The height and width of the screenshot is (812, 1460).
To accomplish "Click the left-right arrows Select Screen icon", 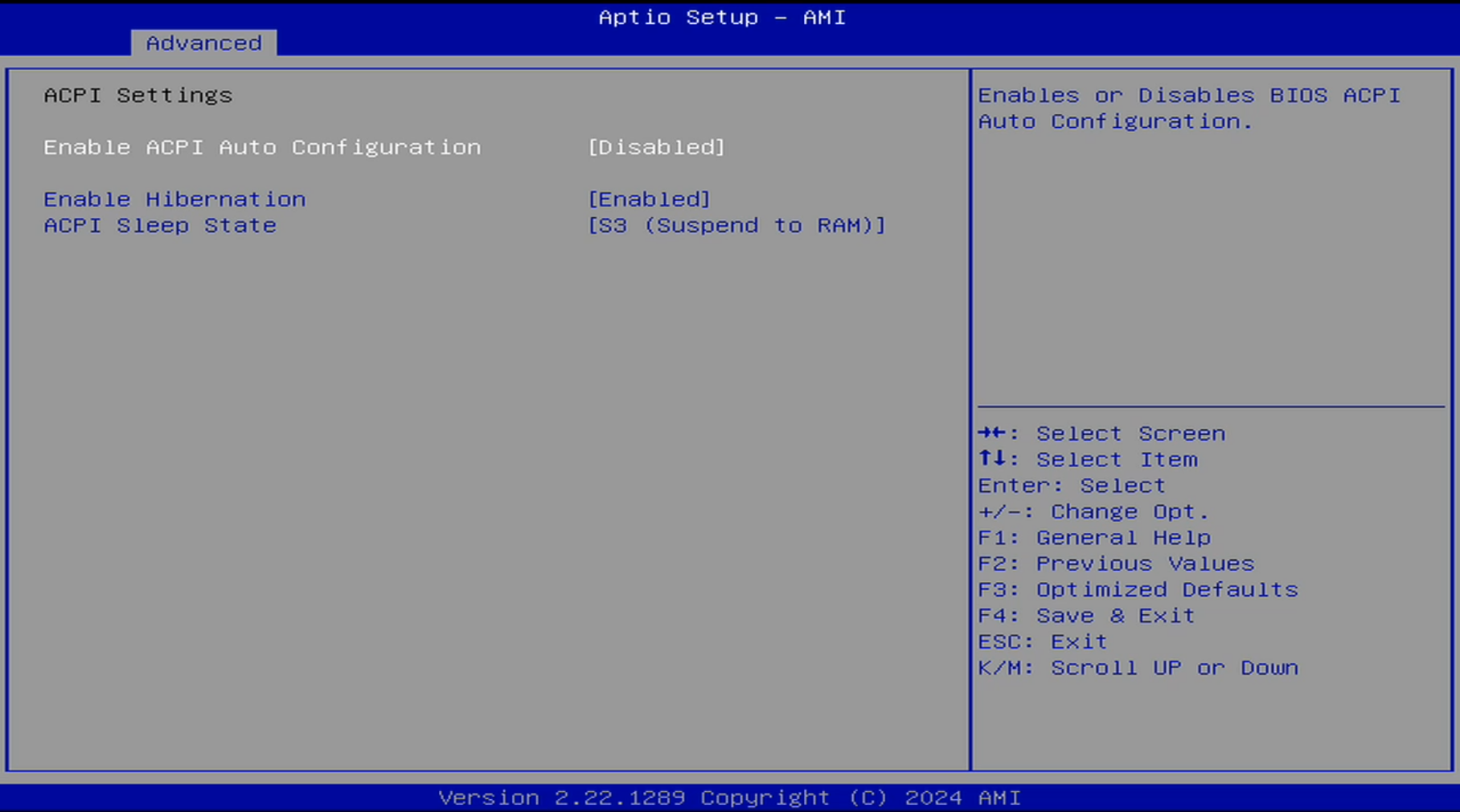I will (x=992, y=433).
